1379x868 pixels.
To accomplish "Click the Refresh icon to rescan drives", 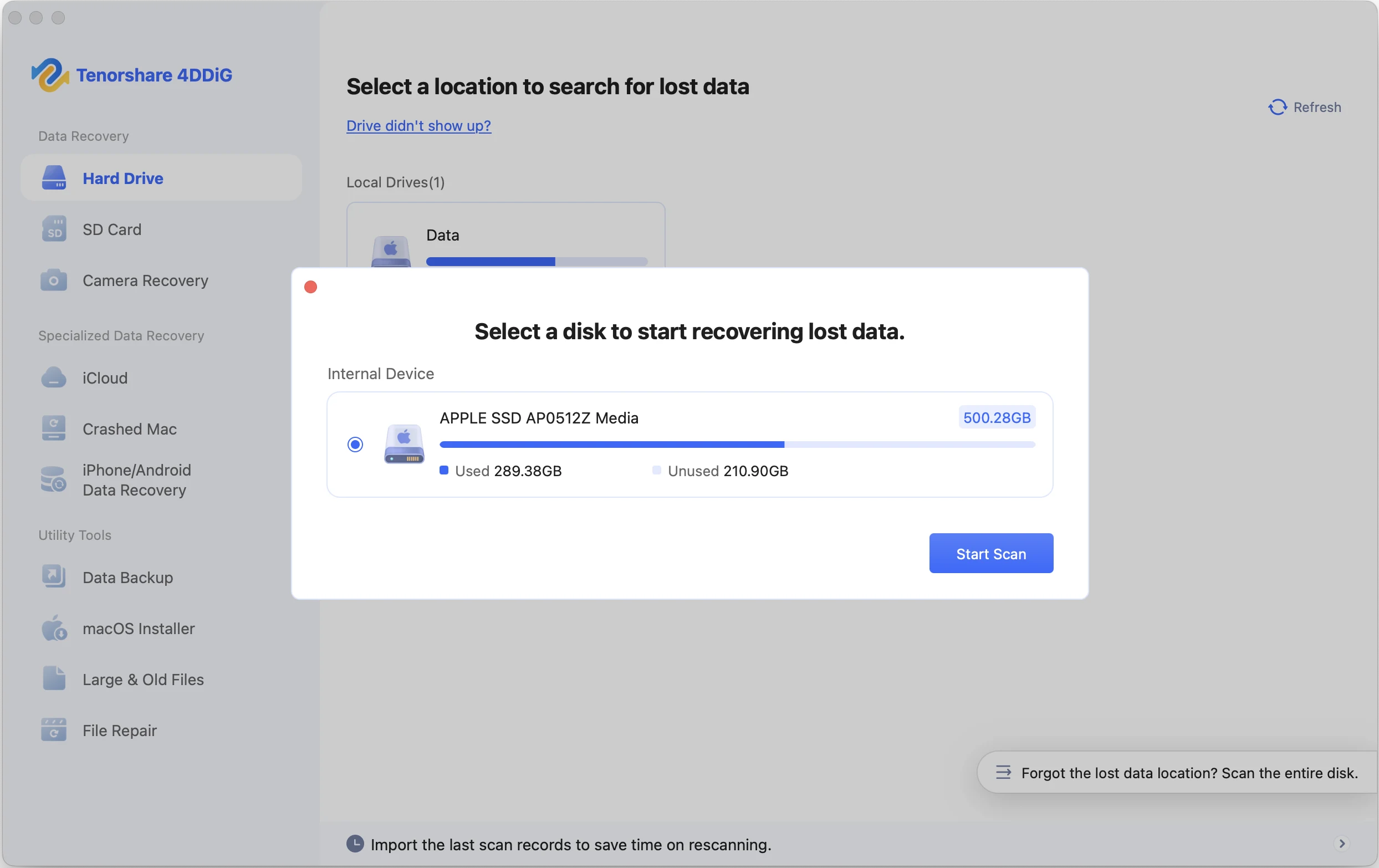I will pyautogui.click(x=1277, y=107).
